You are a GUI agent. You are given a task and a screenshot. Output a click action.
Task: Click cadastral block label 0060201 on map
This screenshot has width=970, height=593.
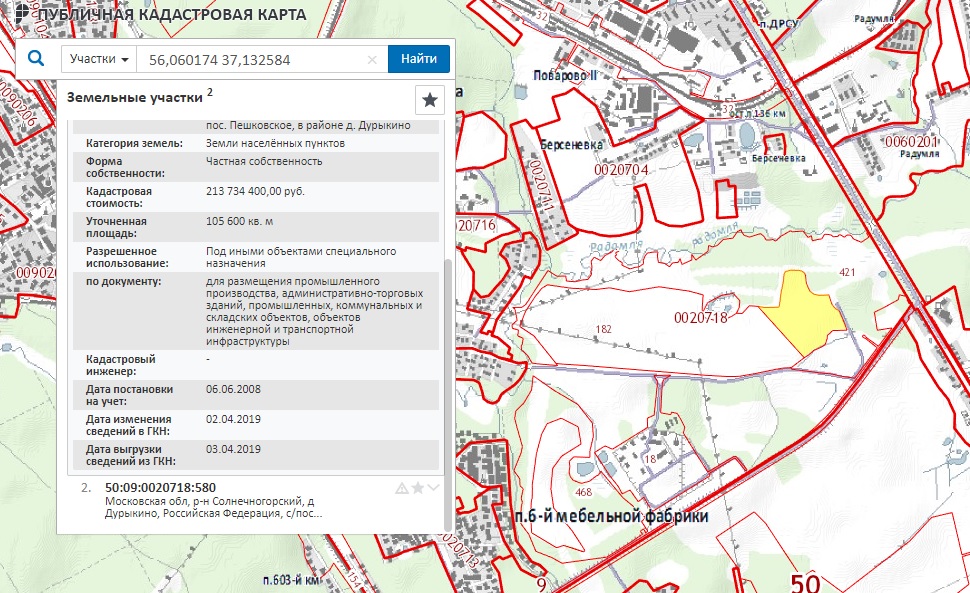[909, 142]
